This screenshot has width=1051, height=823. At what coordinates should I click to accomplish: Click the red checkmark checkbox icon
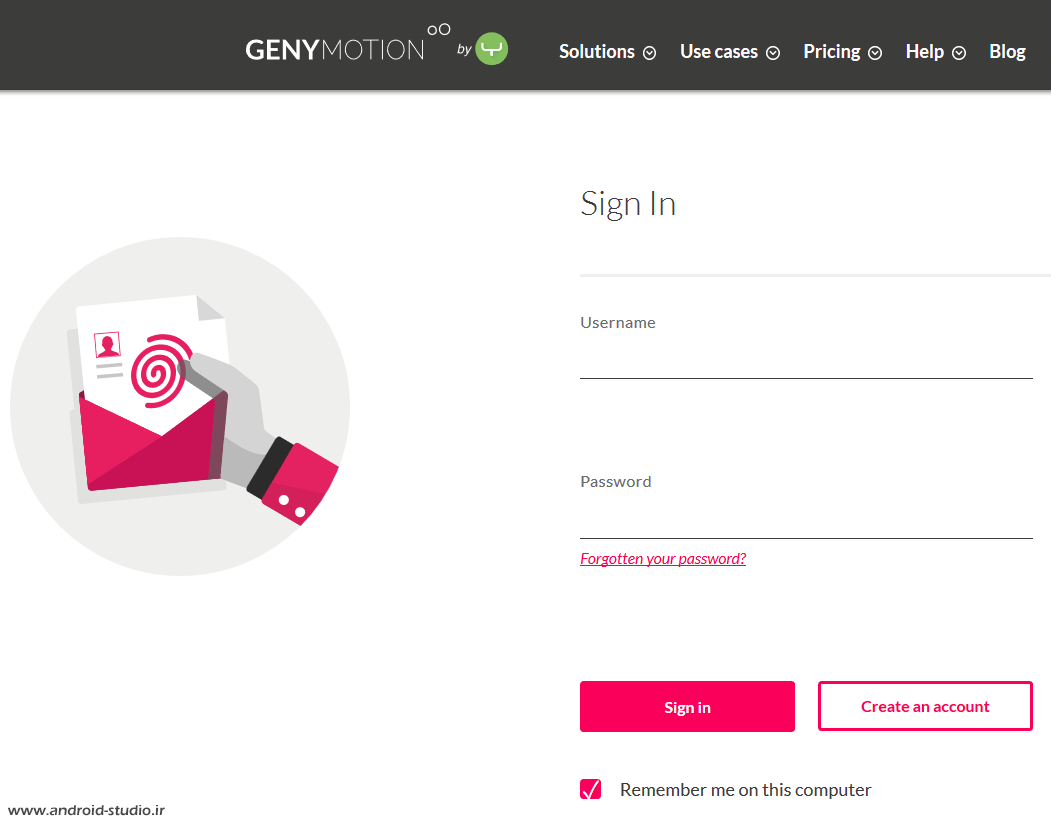point(590,789)
